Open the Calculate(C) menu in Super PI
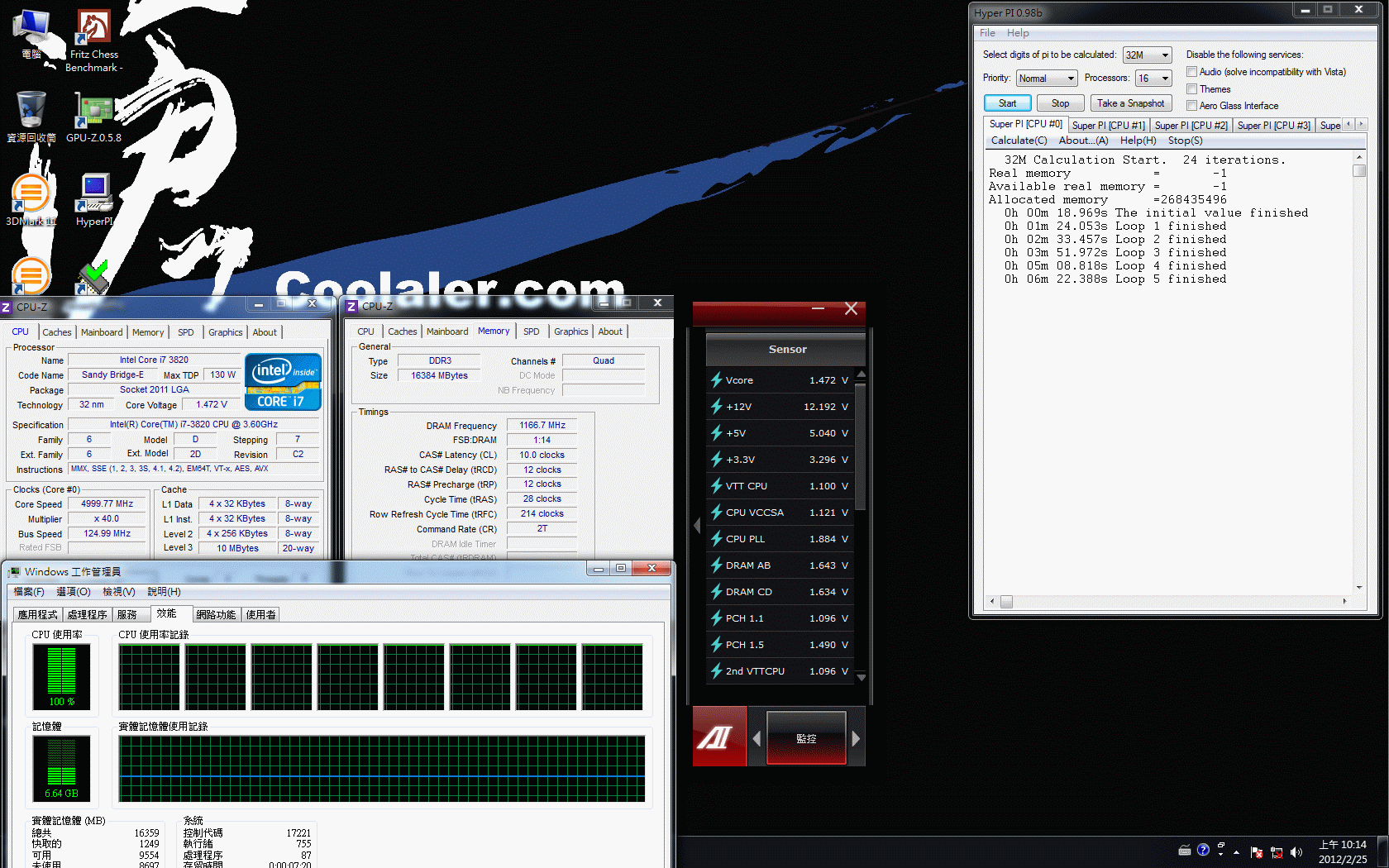 (1019, 141)
